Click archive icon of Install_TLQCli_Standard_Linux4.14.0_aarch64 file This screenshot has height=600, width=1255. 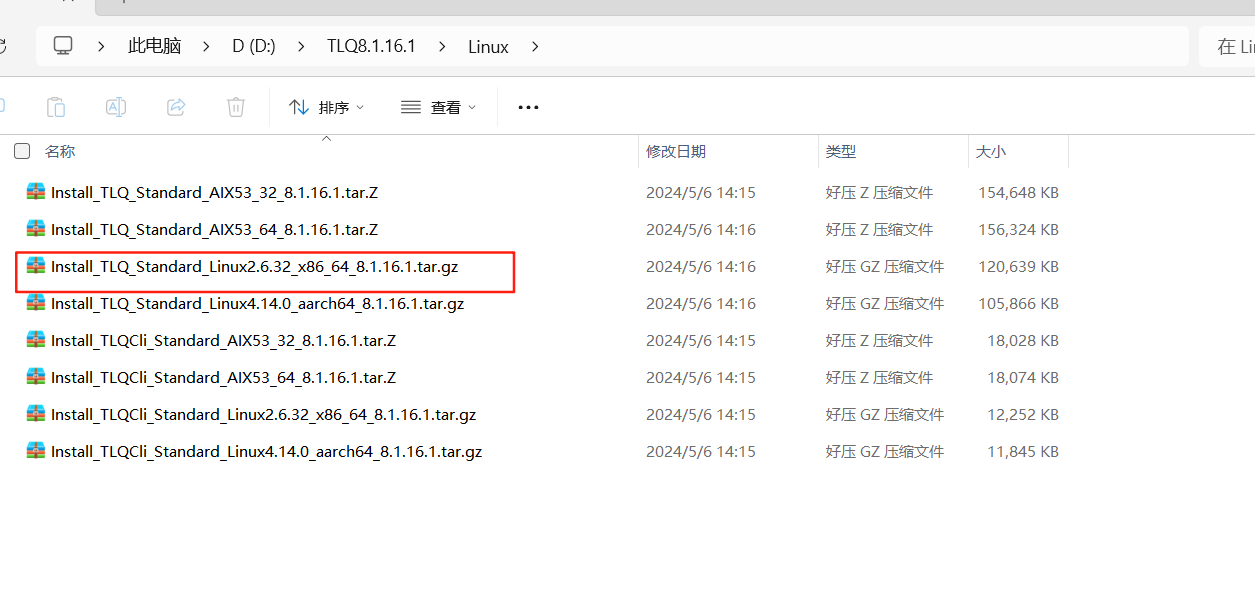coord(36,451)
